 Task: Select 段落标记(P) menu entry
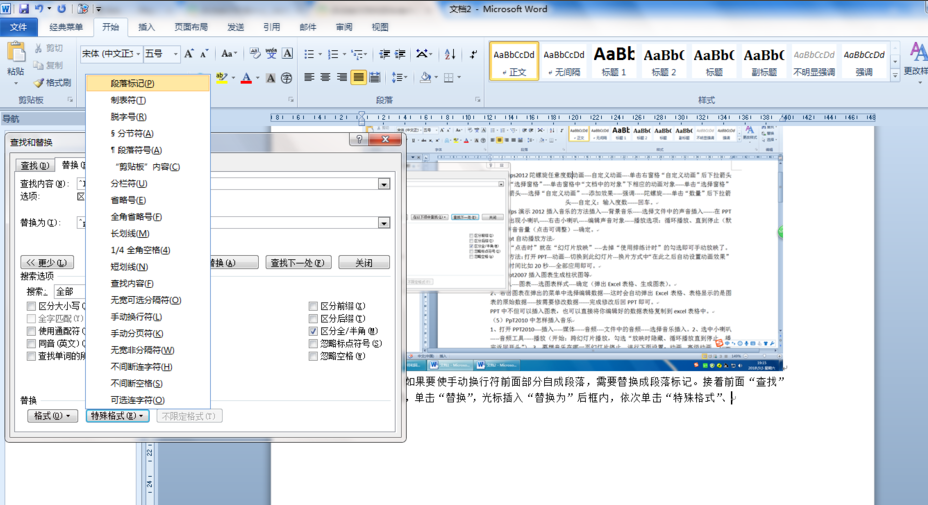[148, 83]
